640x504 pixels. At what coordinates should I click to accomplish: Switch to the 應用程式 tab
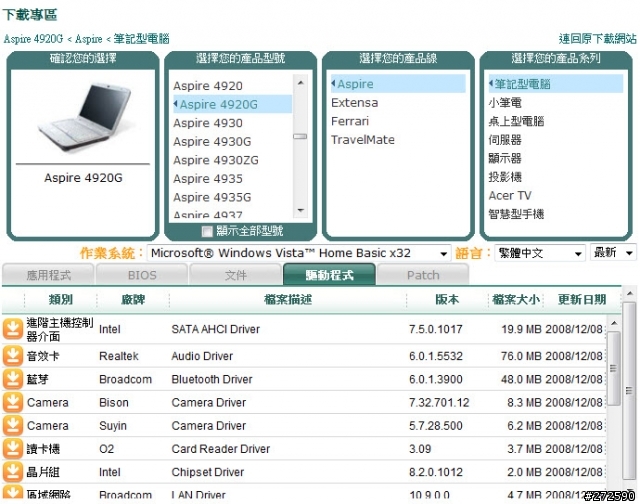click(48, 275)
